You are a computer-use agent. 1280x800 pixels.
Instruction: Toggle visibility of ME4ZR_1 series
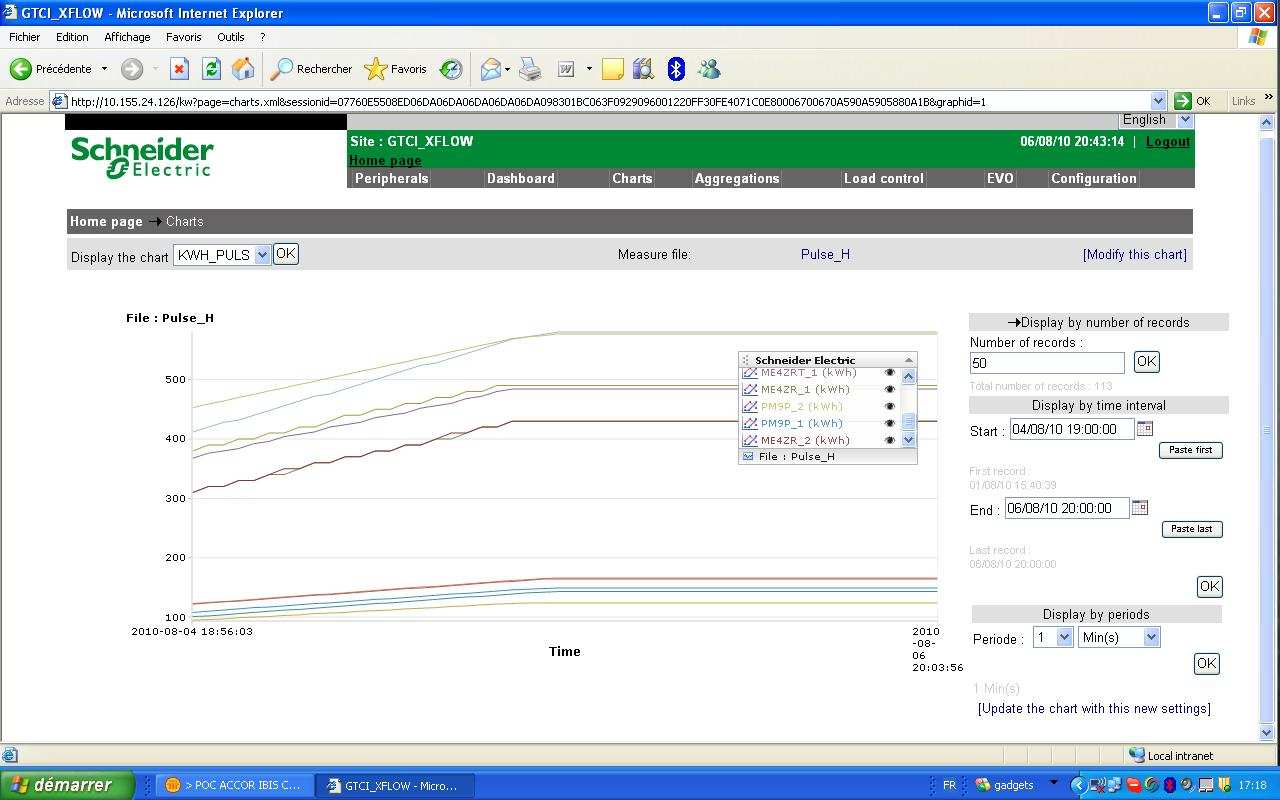(889, 390)
